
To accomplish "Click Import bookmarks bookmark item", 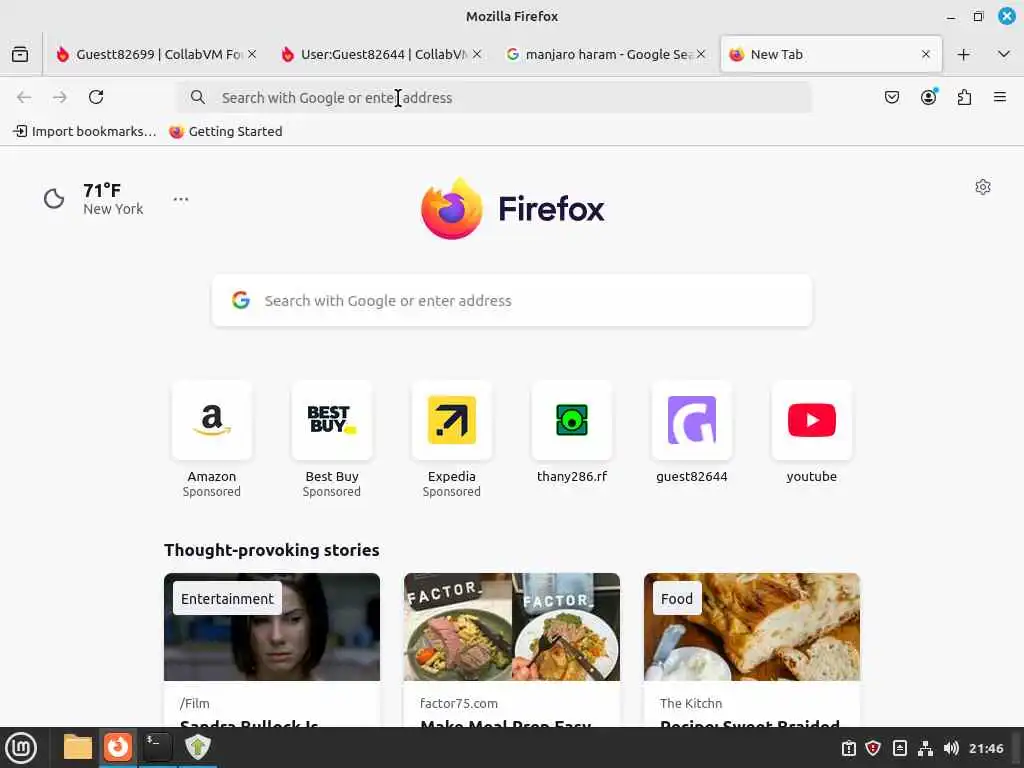I will [84, 131].
